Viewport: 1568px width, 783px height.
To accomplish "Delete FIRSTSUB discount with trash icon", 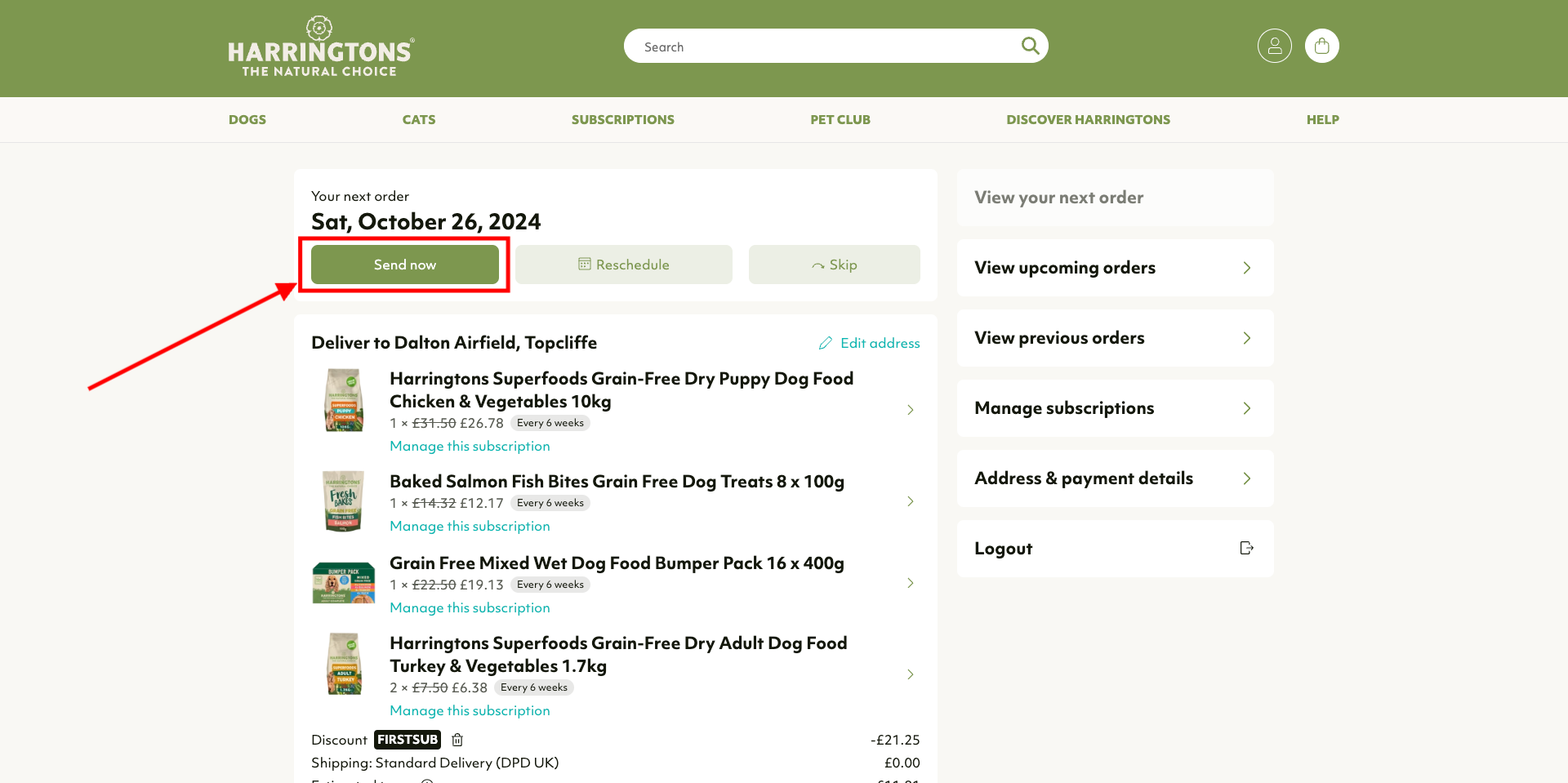I will point(457,740).
